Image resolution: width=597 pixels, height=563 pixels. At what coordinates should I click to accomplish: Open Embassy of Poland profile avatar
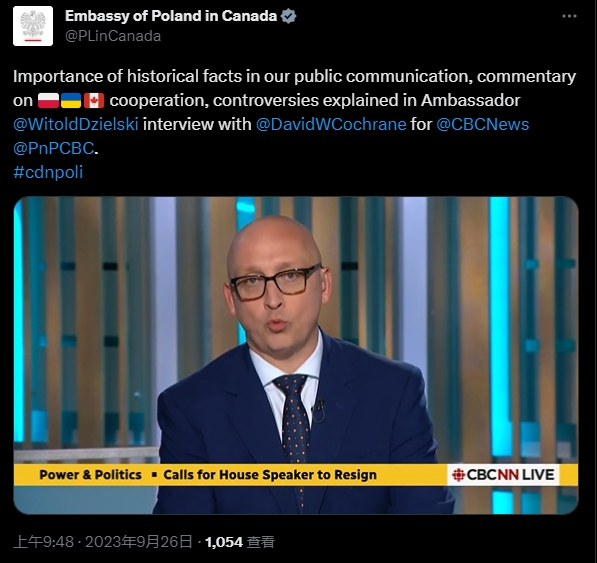[33, 26]
